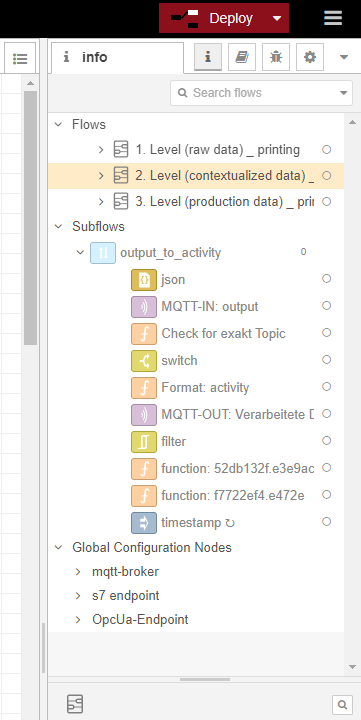Viewport: 361px width, 720px height.
Task: Click the outline scrollbar up arrow
Action: point(352,122)
